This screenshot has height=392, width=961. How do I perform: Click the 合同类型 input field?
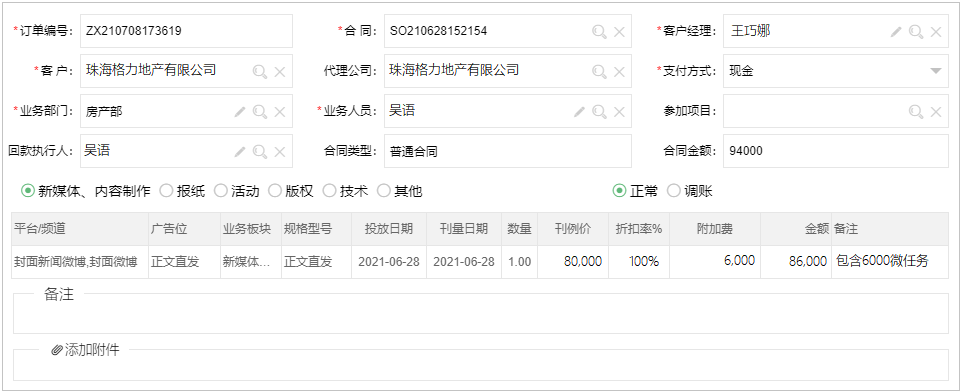507,151
